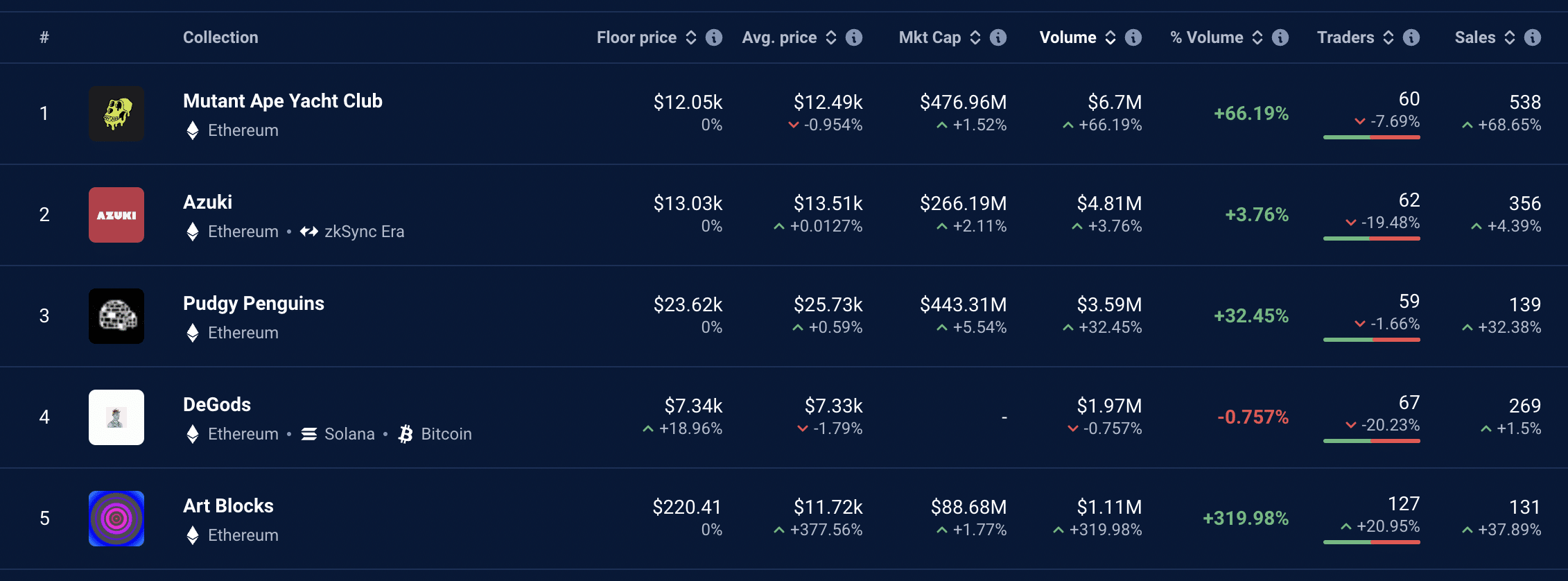This screenshot has width=1568, height=581.
Task: Go to Pudgy Penguins collection
Action: [254, 304]
